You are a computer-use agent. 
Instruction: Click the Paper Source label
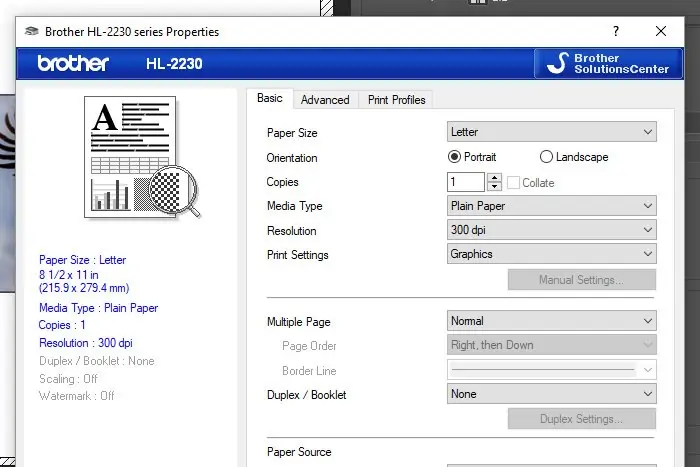pos(299,452)
